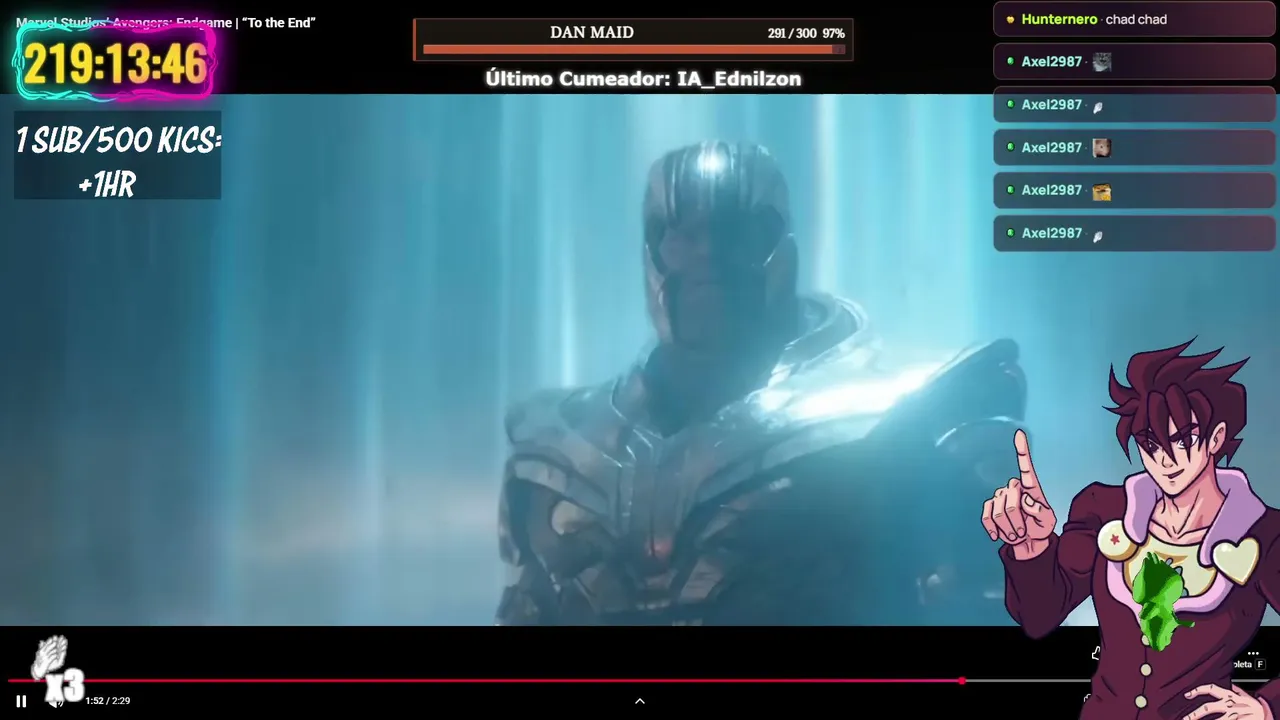Click the orange DAN MAID goal progress bar
The height and width of the screenshot is (720, 1280).
[x=634, y=49]
